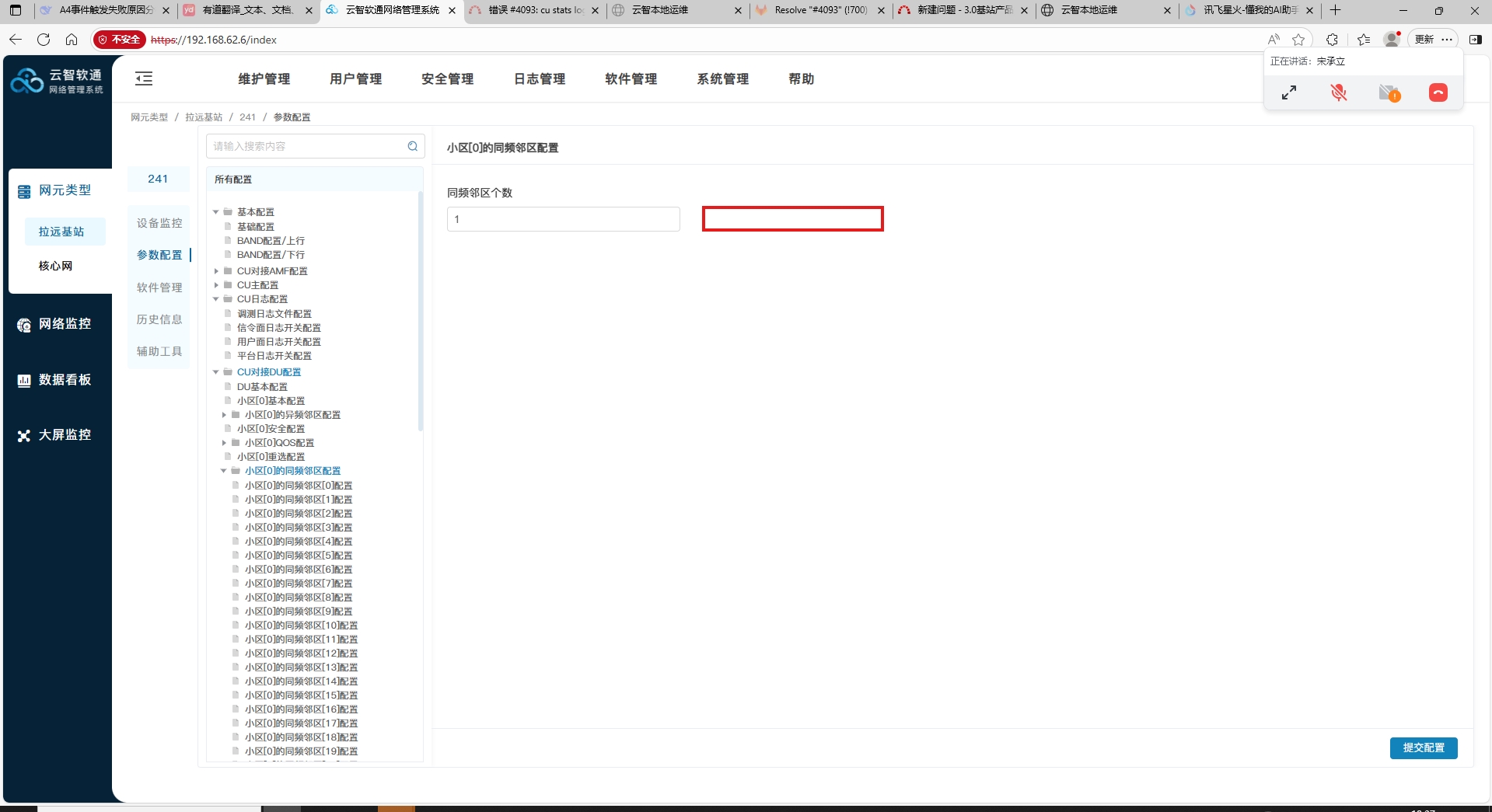Viewport: 1492px width, 812px height.
Task: Open the 用户管理 top menu
Action: coord(356,78)
